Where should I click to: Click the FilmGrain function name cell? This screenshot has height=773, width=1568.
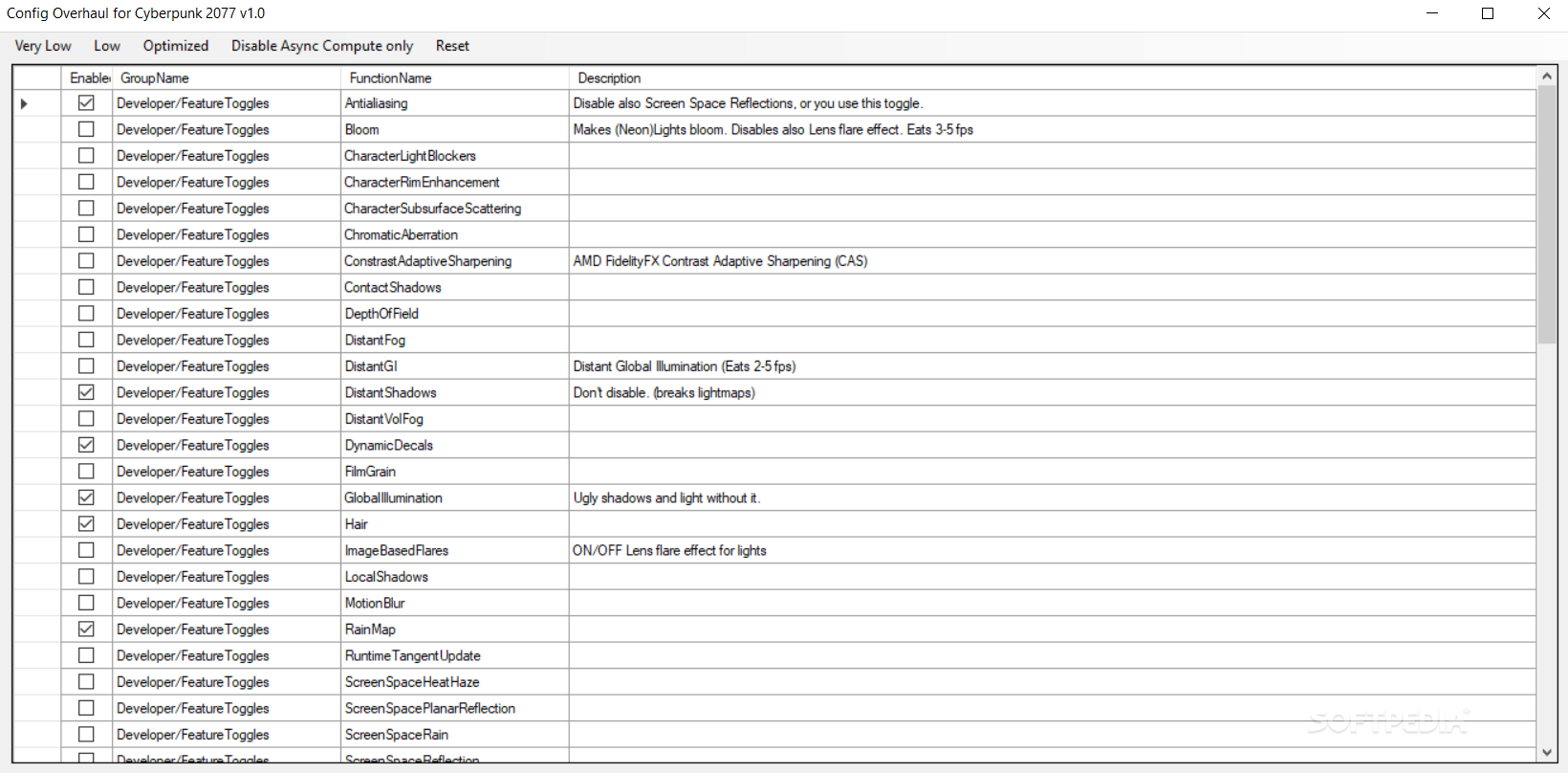(x=454, y=472)
